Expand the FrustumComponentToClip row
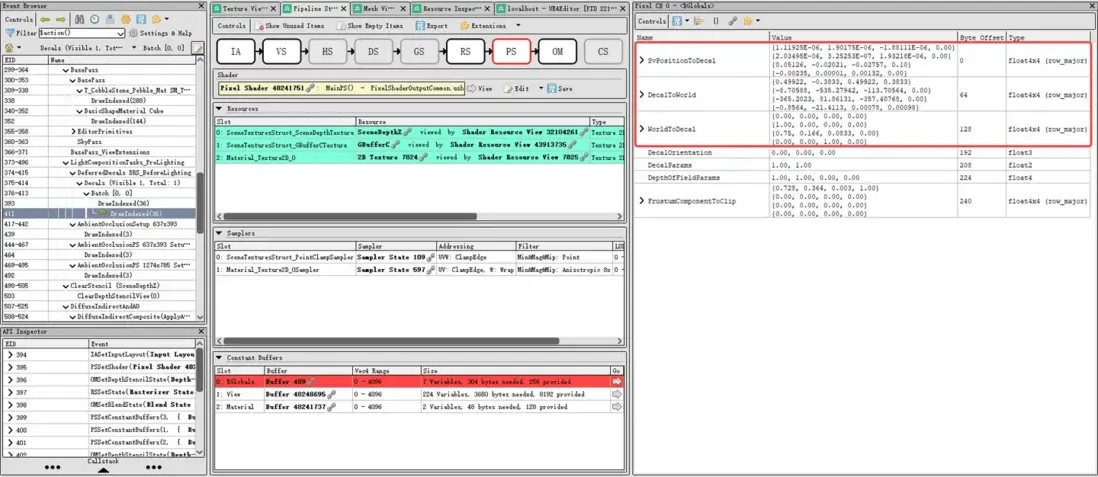Viewport: 1098px width, 477px height. [642, 201]
